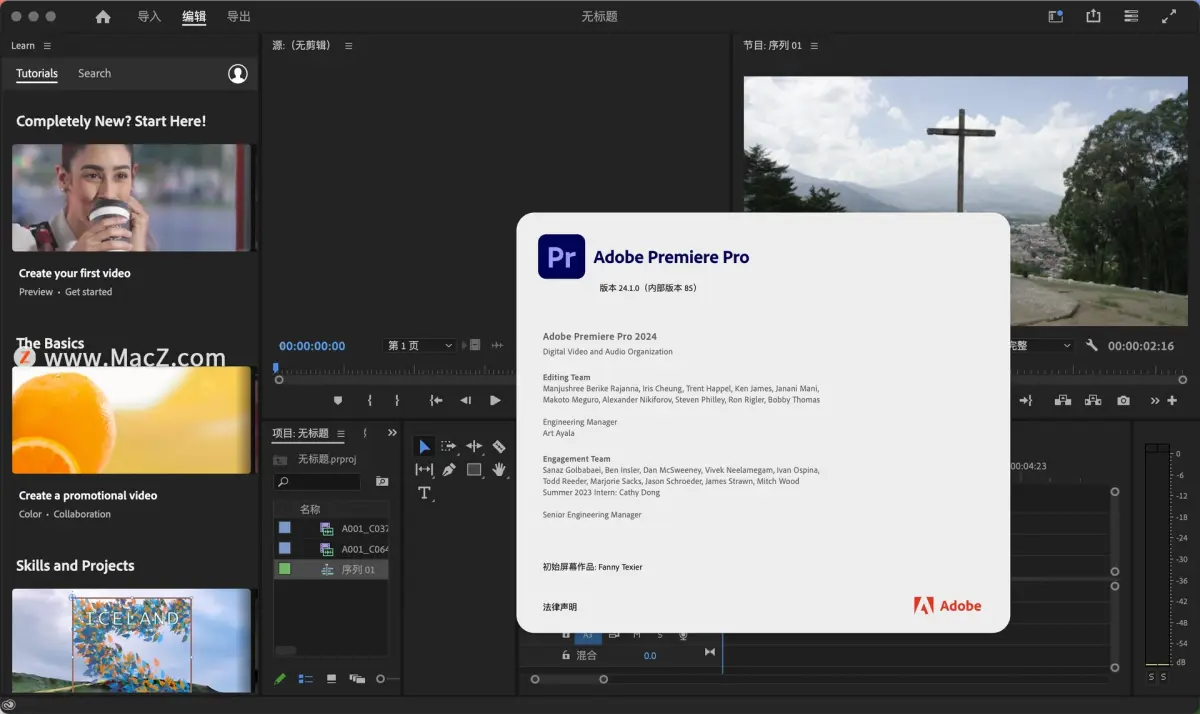Add marker in Source monitor

338,400
